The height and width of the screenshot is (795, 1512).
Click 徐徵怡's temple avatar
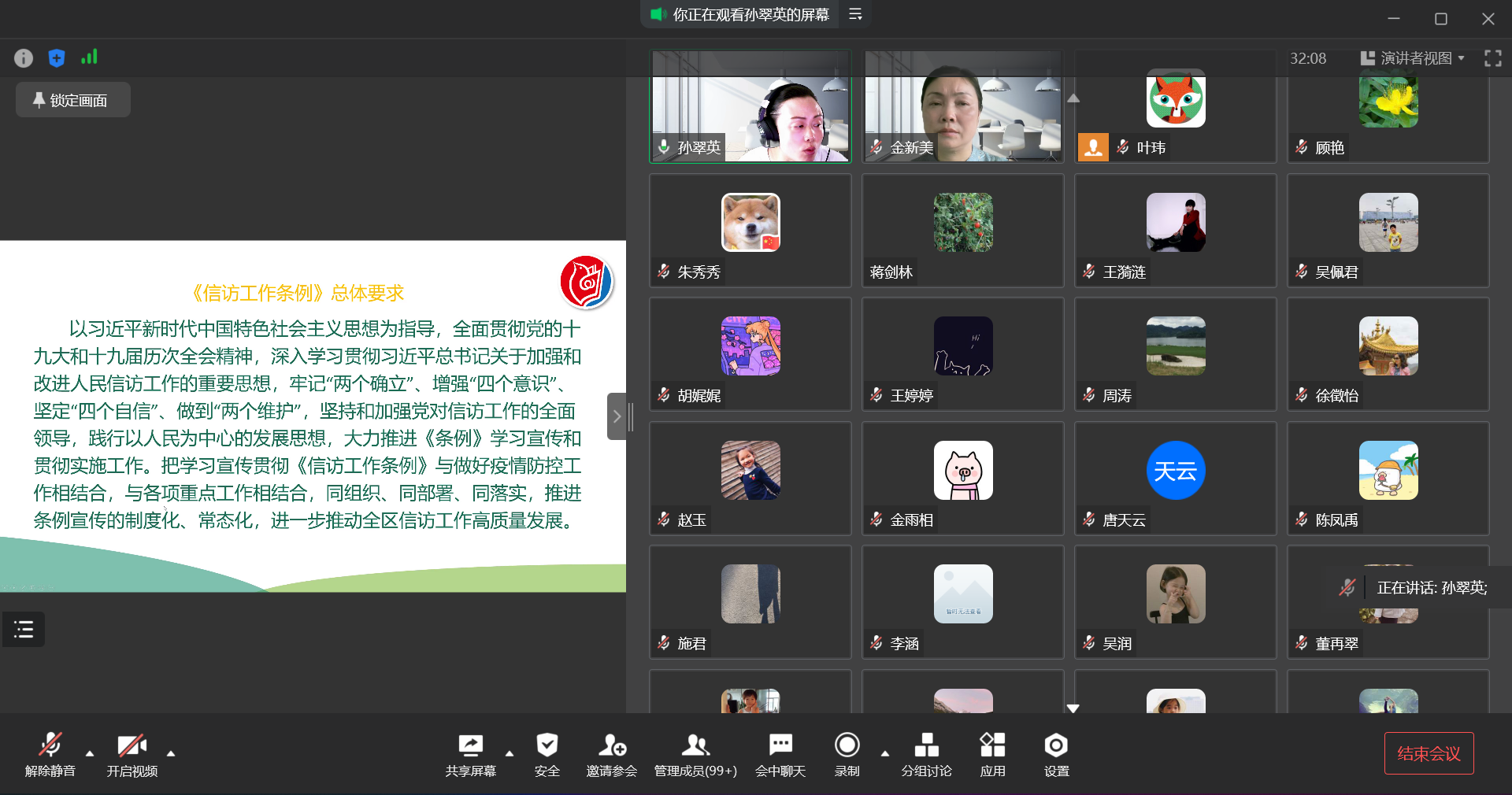tap(1388, 346)
